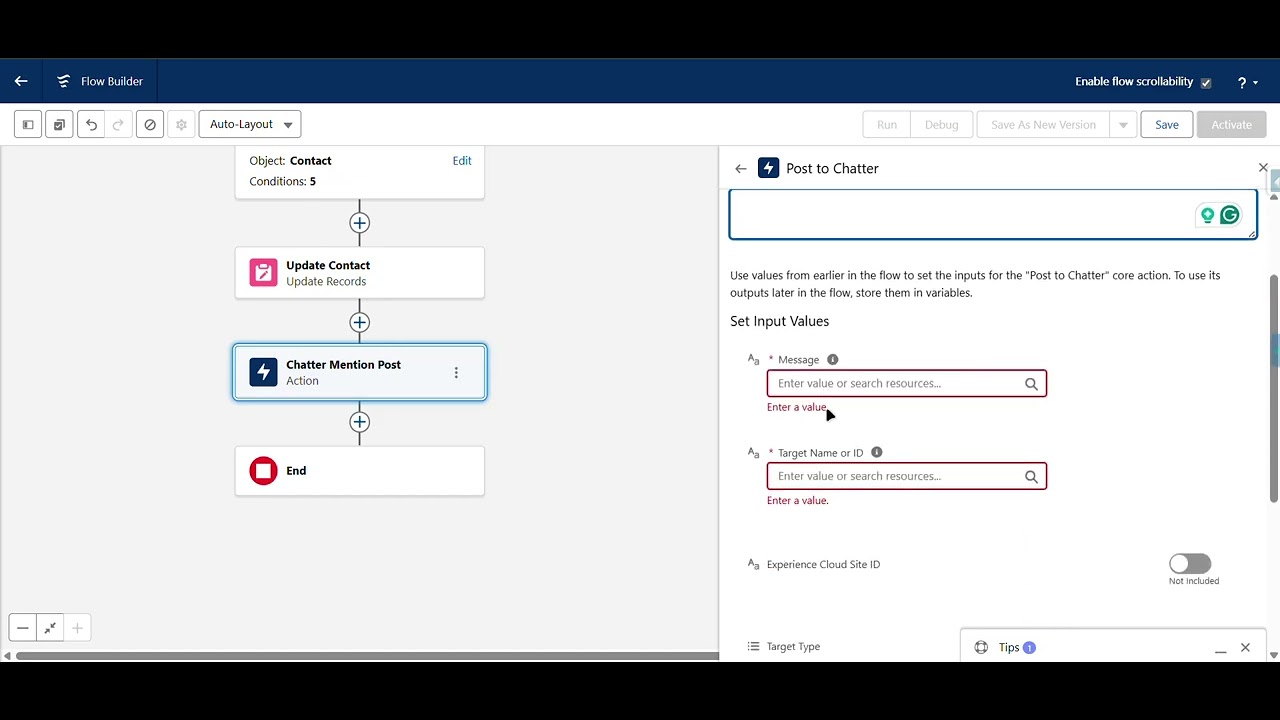Click the Activate button

coord(1231,125)
